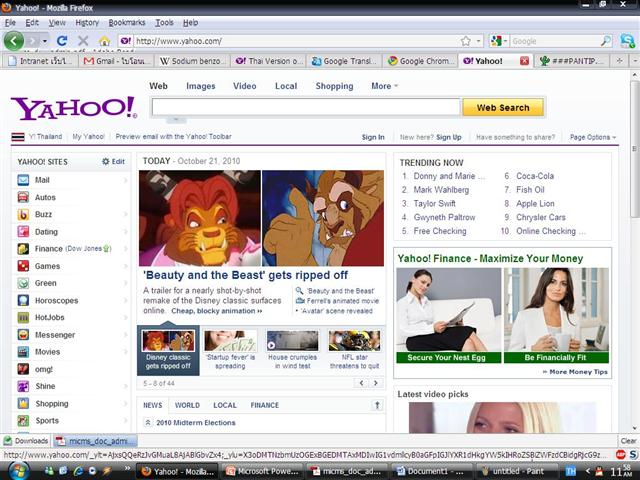Open the omg! site icon
Viewport: 640px width, 480px height.
[x=23, y=369]
